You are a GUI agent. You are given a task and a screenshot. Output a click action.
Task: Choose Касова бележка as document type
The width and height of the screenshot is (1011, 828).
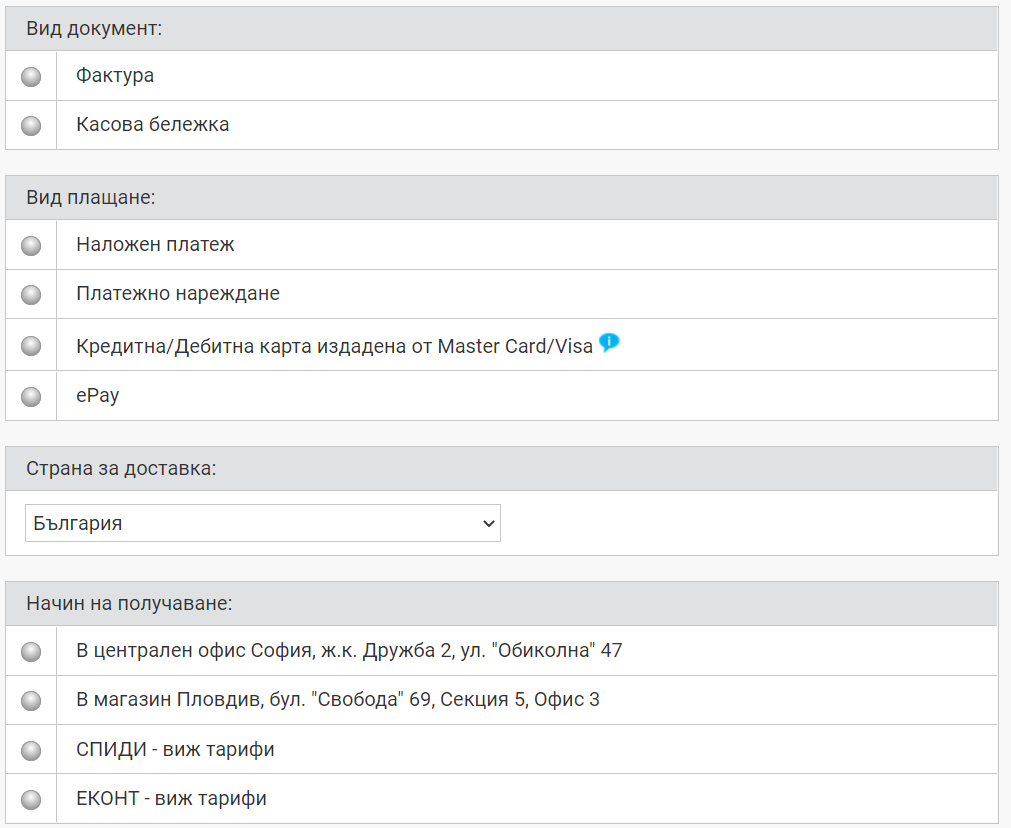[x=31, y=126]
